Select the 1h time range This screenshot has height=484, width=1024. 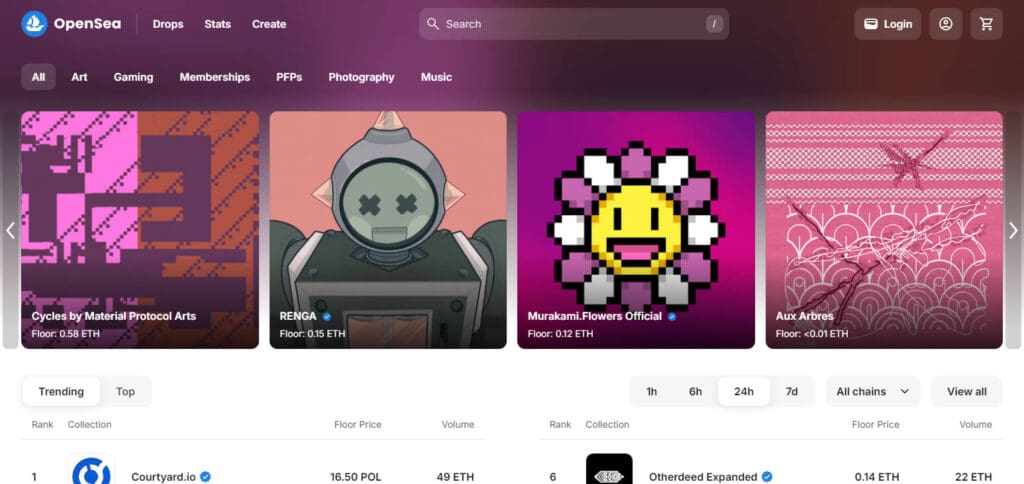[652, 391]
